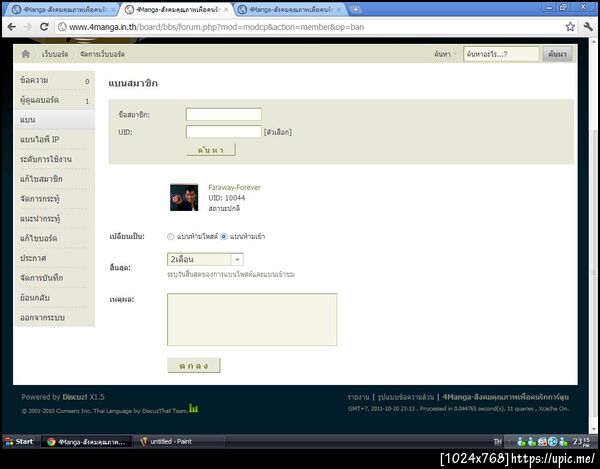Open a new browser tab
This screenshot has height=469, width=600.
(355, 10)
